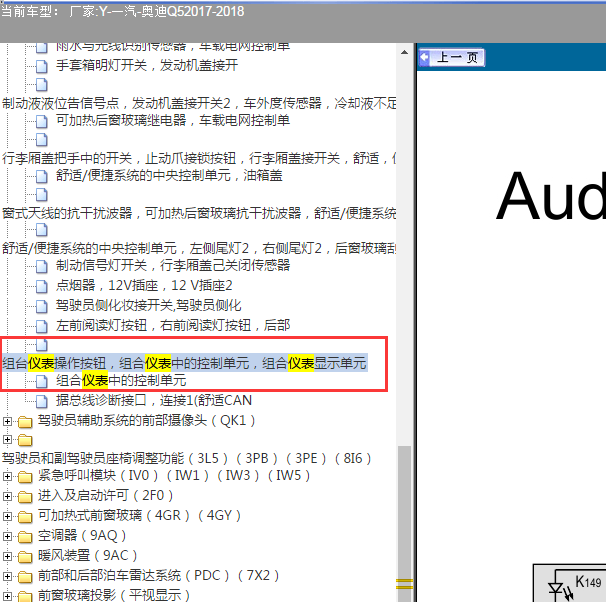The width and height of the screenshot is (606, 602).
Task: Open document 据总线诊断接口，连接1(舒适CAN
Action: click(x=154, y=400)
